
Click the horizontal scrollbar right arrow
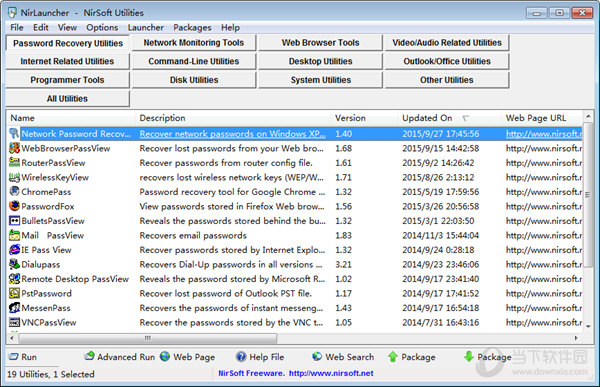coord(576,338)
